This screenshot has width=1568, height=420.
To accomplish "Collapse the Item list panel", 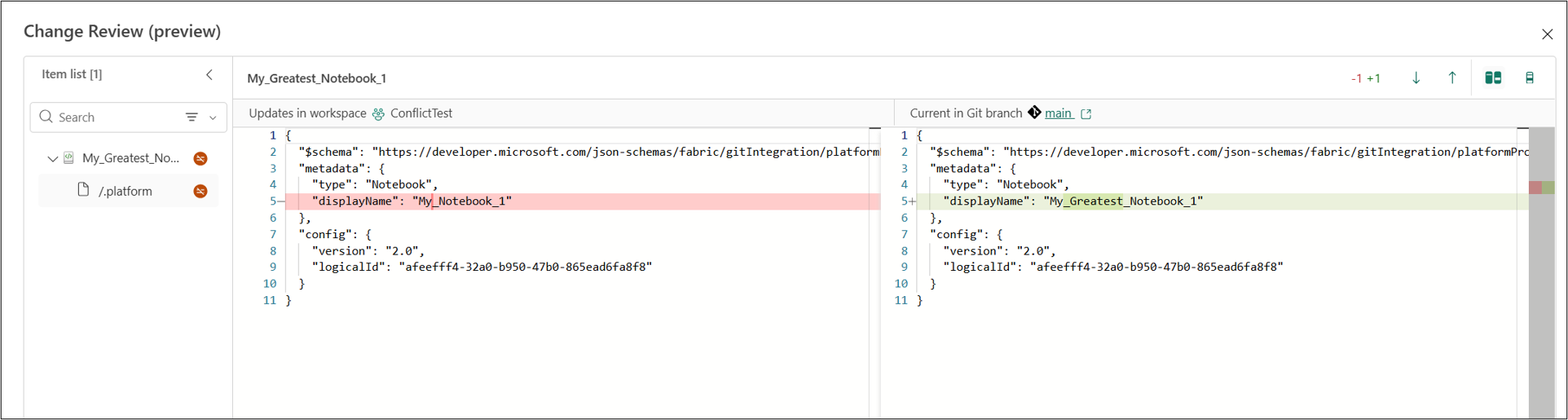I will tap(209, 74).
